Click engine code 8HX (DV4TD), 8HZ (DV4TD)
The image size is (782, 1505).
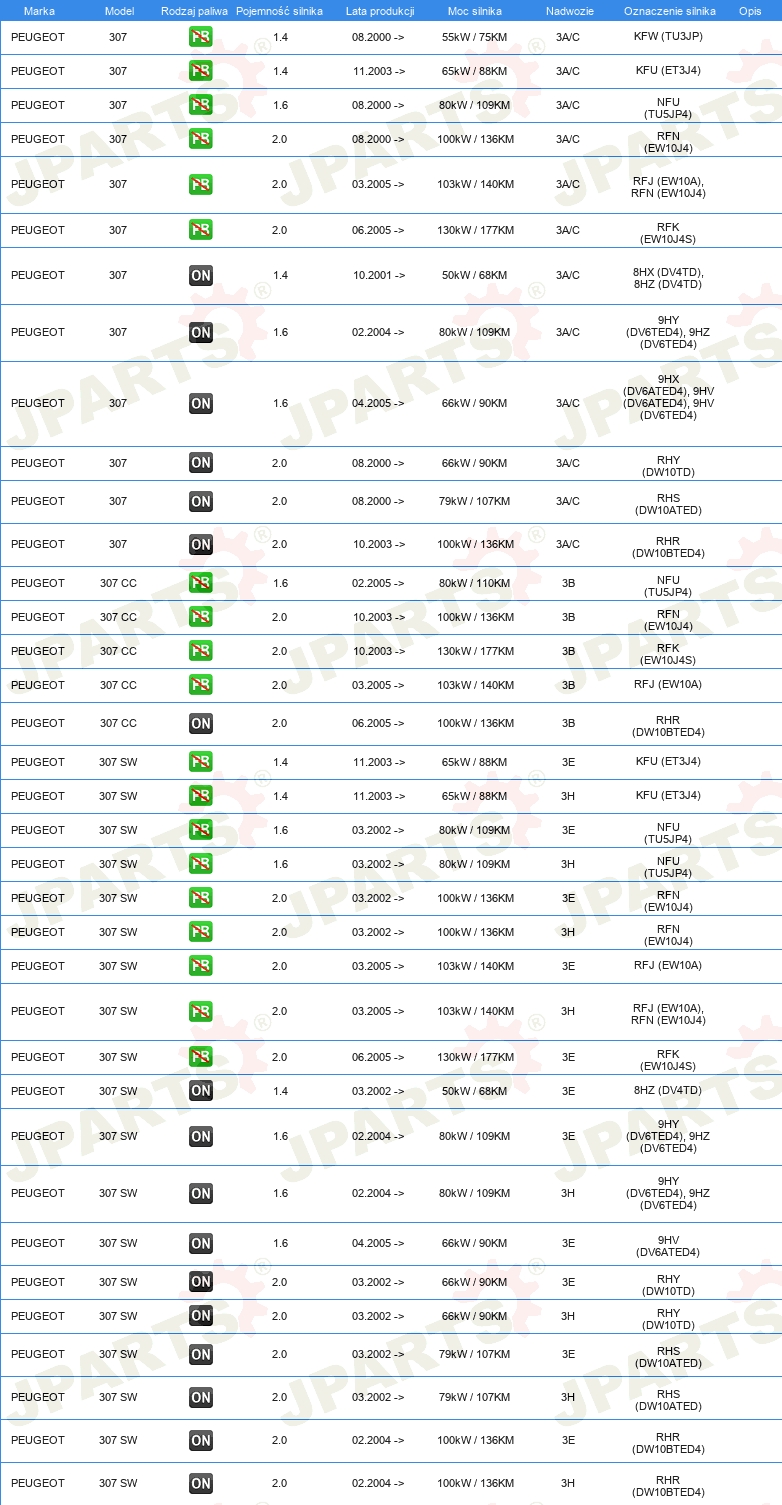[x=669, y=278]
